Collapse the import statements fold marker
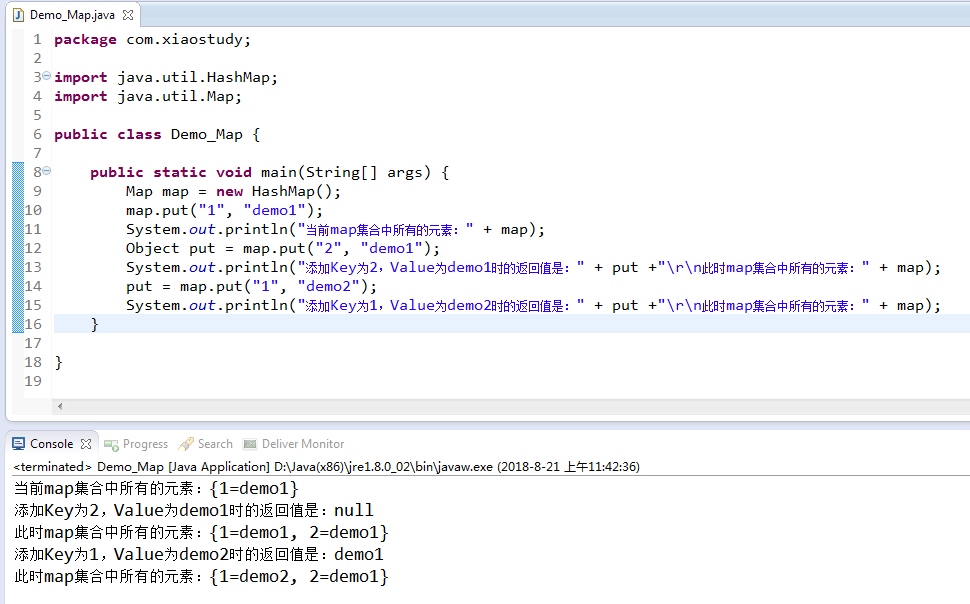Image resolution: width=970 pixels, height=604 pixels. (46, 76)
